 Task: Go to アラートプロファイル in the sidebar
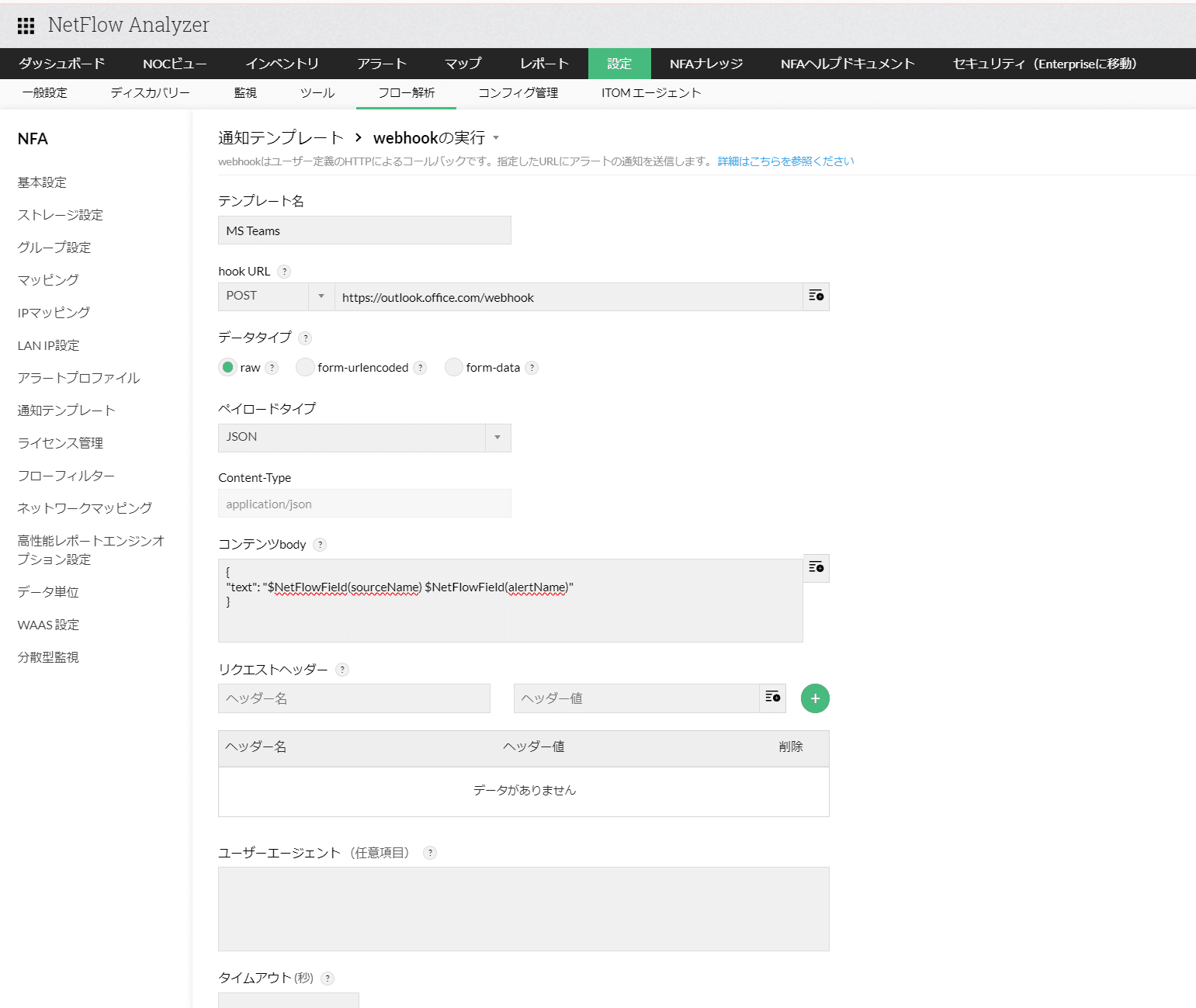78,378
